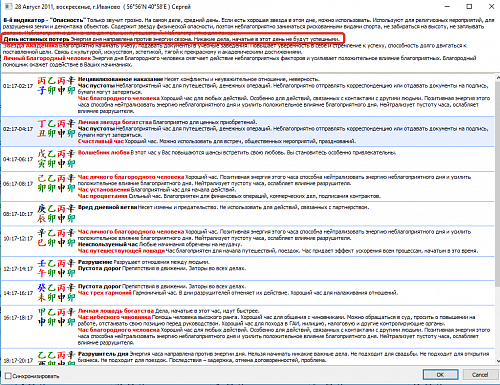Click the 戊 hour stem in 04:17-06:17 row

point(41,154)
